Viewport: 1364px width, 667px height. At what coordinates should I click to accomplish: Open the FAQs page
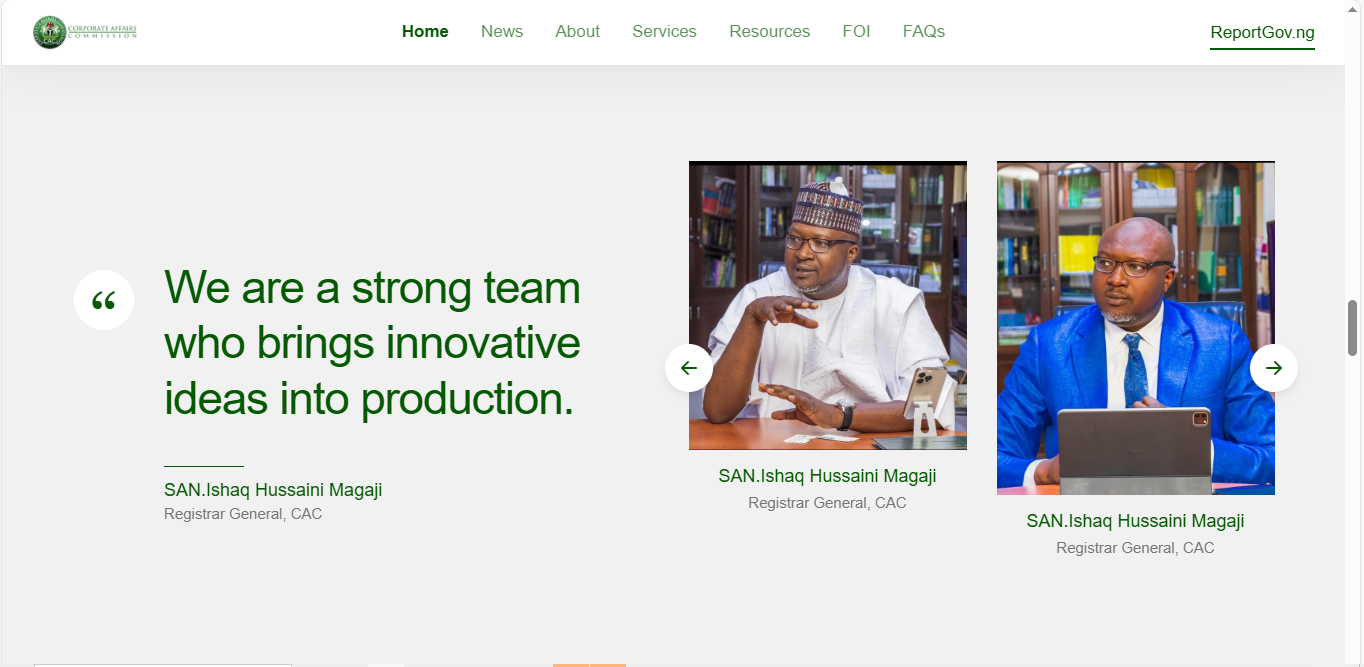pyautogui.click(x=923, y=32)
